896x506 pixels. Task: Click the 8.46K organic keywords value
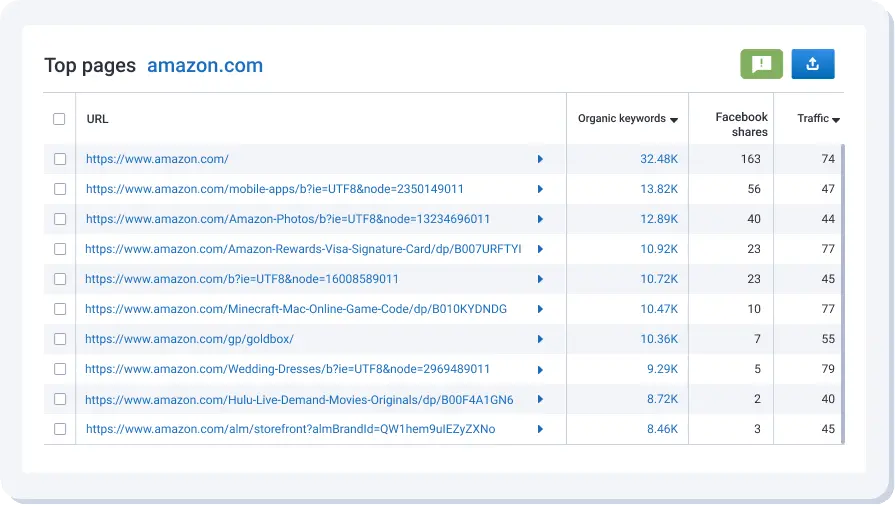(662, 429)
